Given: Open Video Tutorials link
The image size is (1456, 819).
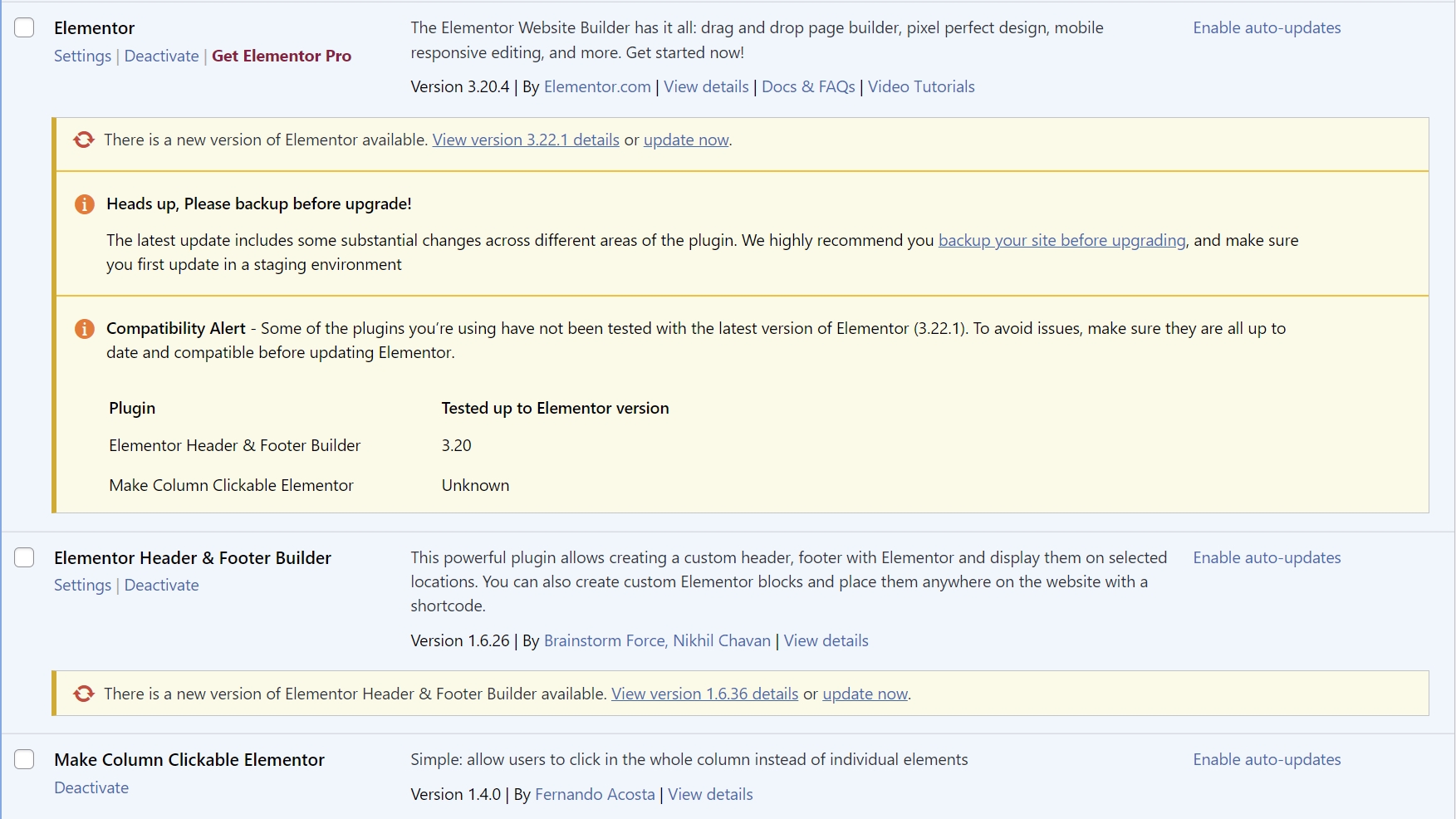Looking at the screenshot, I should coord(921,87).
